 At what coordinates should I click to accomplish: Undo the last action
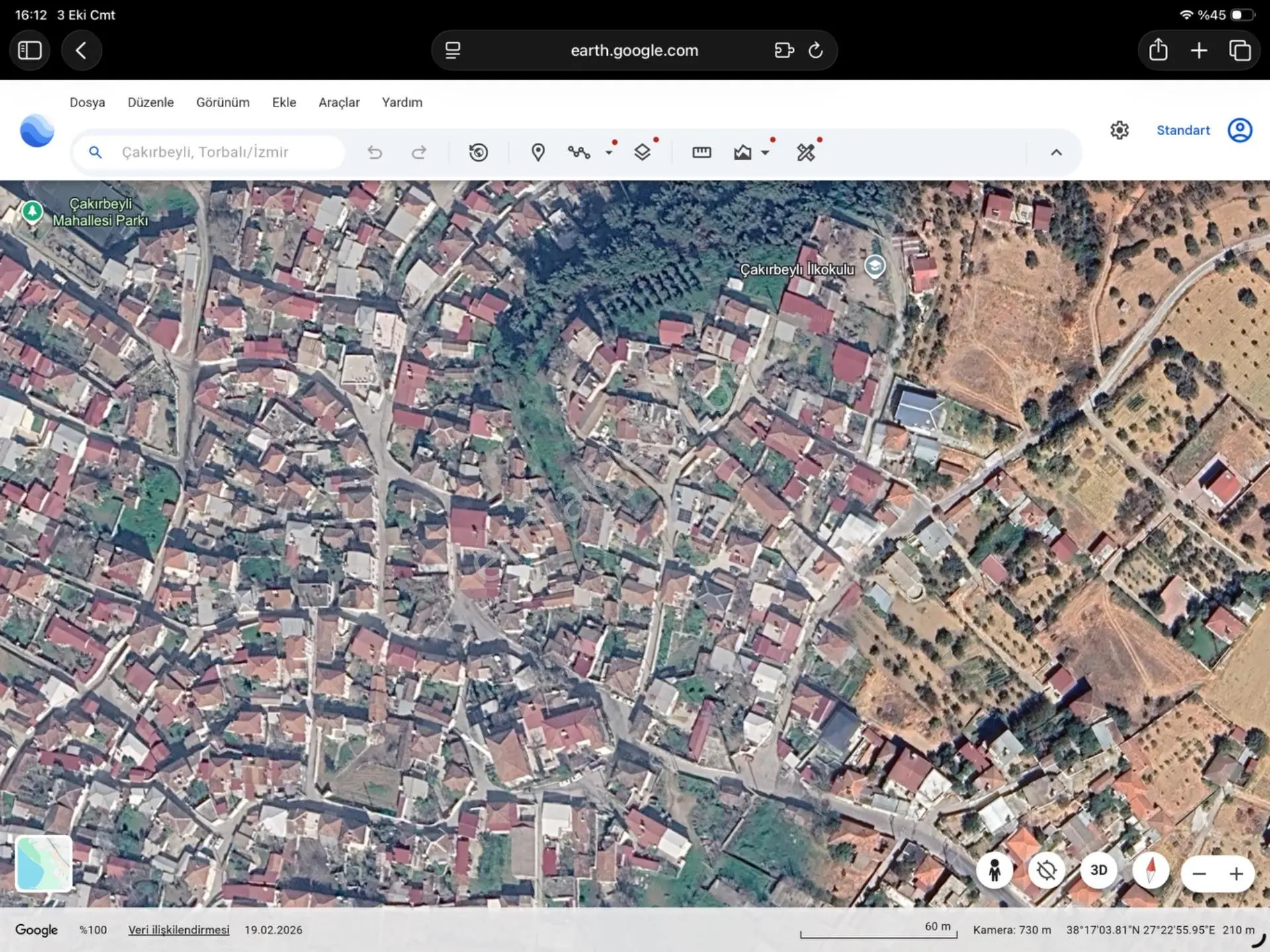click(375, 153)
